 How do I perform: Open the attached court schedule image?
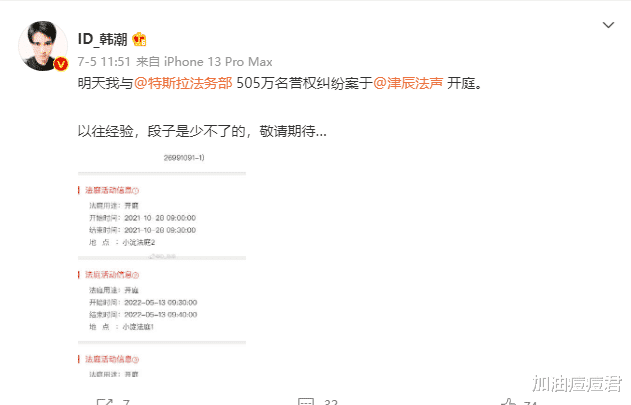click(x=162, y=266)
